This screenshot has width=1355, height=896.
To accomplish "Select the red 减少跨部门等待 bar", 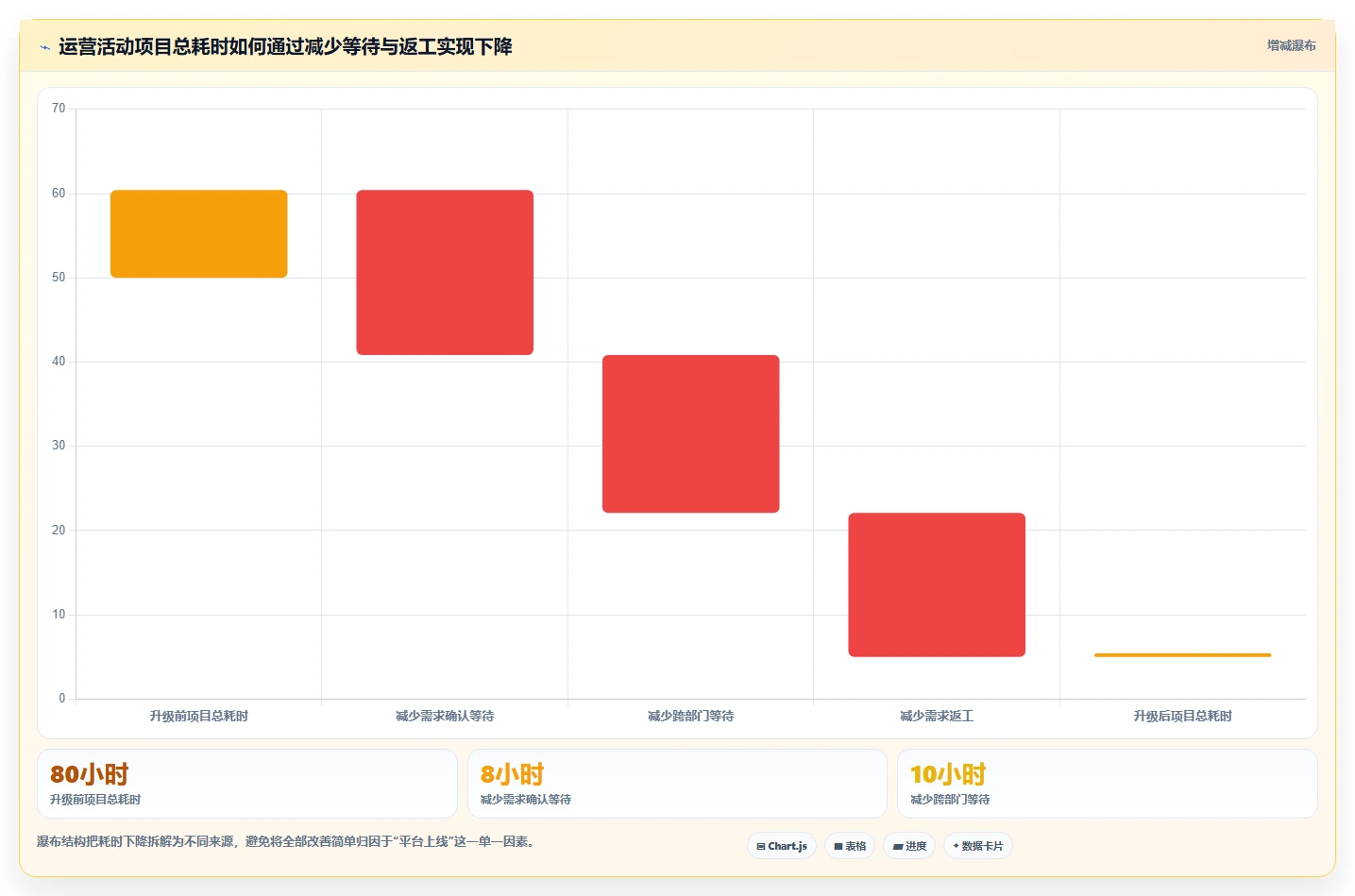I will pyautogui.click(x=691, y=434).
